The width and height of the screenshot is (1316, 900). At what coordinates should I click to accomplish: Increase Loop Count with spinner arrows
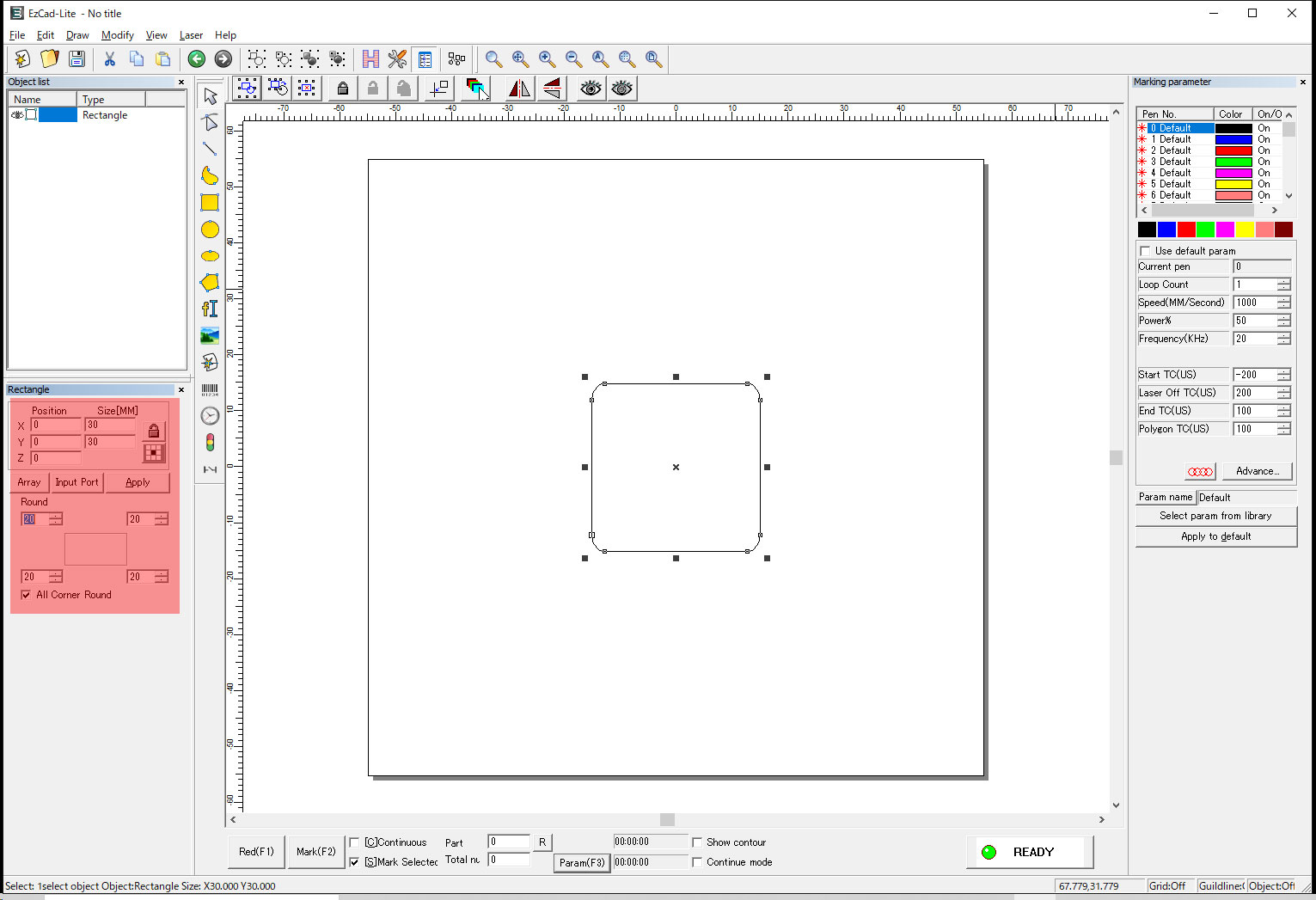coord(1283,281)
